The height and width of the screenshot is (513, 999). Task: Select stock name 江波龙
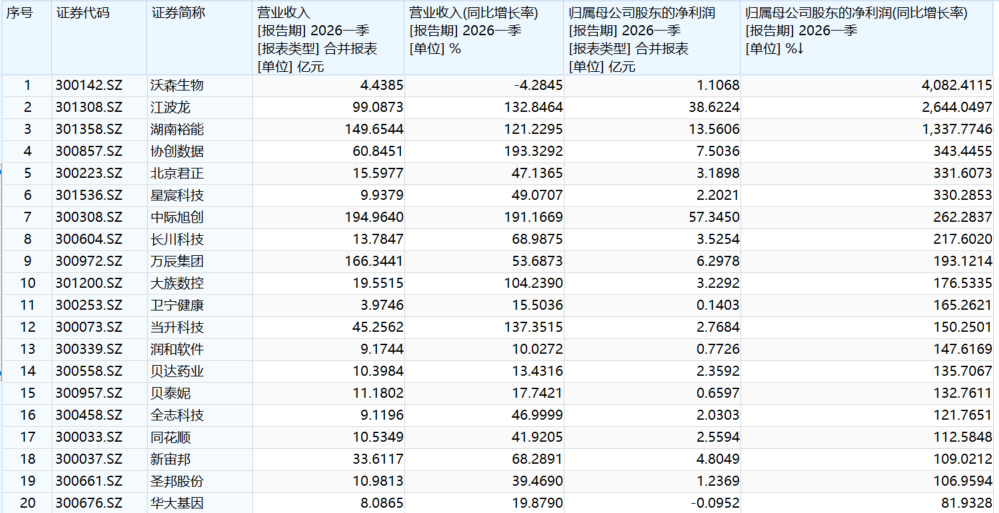click(x=171, y=108)
